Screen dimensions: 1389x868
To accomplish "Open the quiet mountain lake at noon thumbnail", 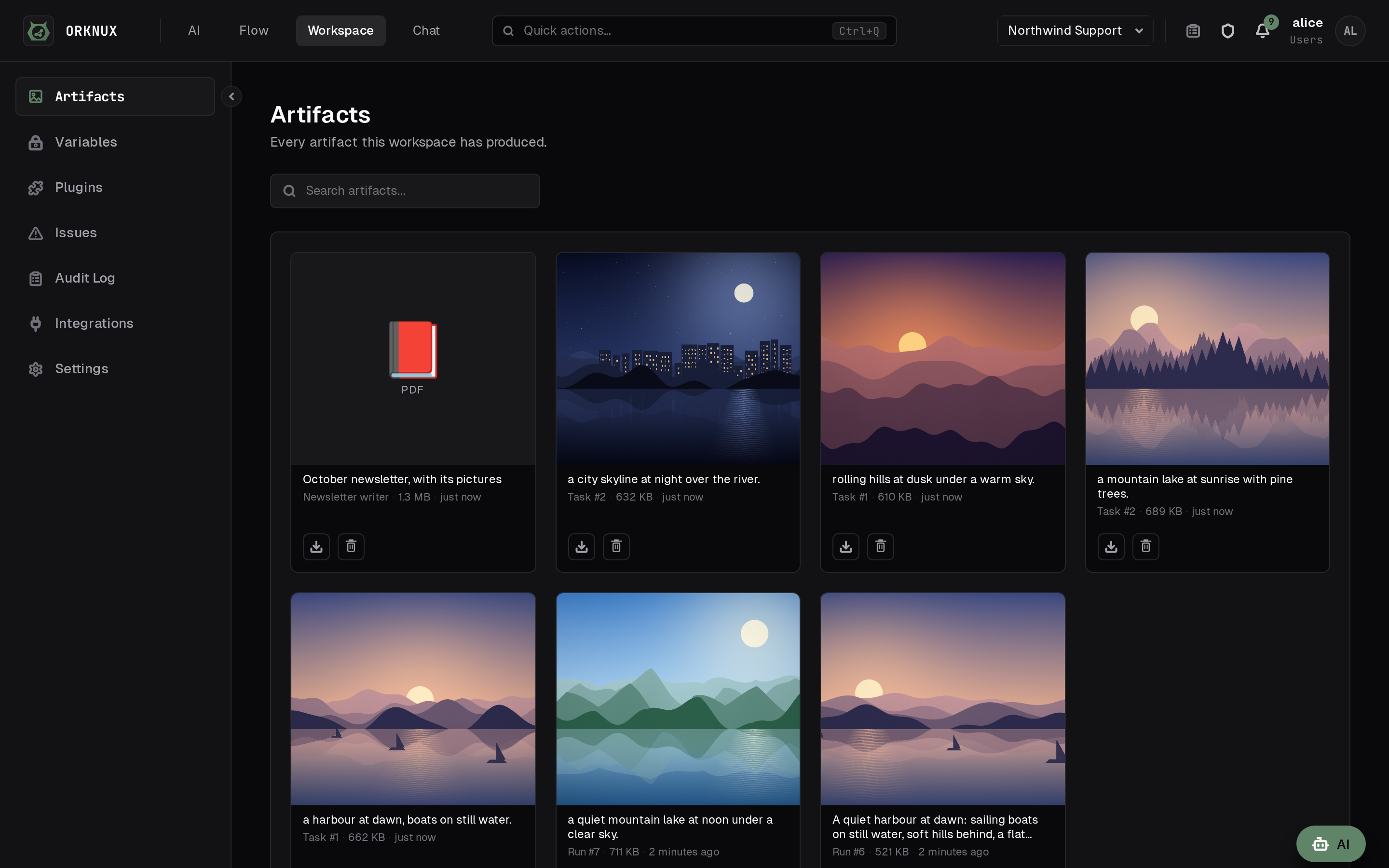I will pos(678,699).
